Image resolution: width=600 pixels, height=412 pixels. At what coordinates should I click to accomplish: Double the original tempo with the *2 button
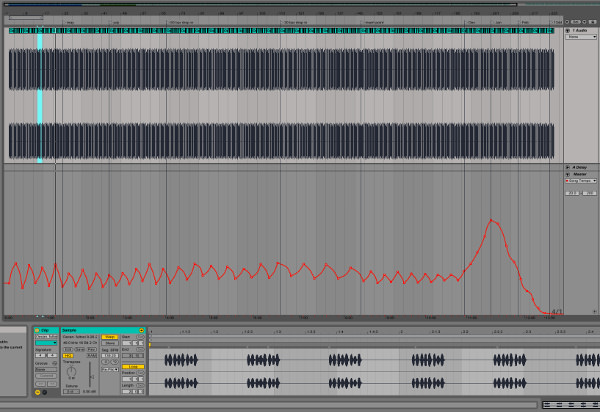114,362
